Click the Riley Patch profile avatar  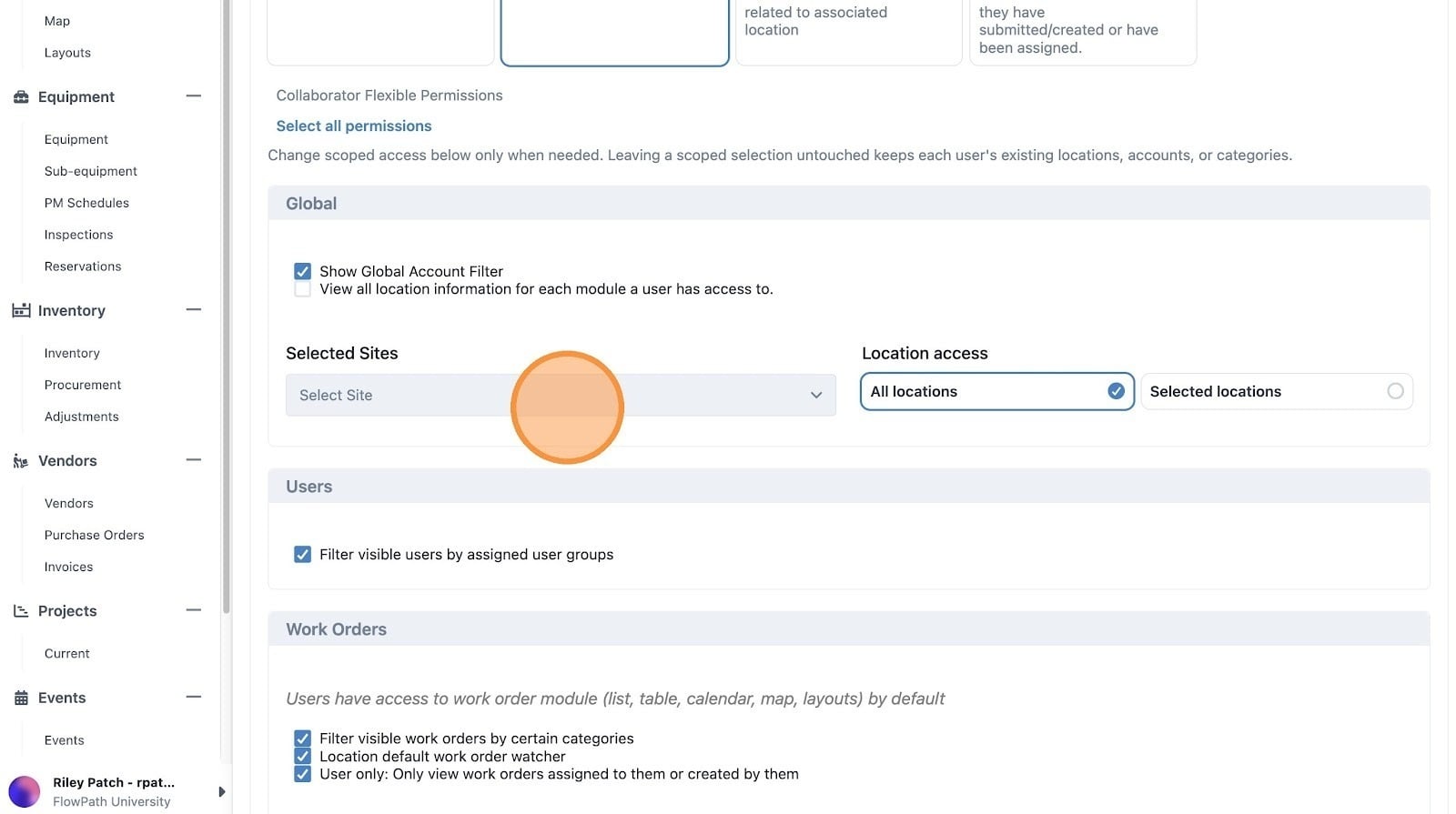click(25, 791)
